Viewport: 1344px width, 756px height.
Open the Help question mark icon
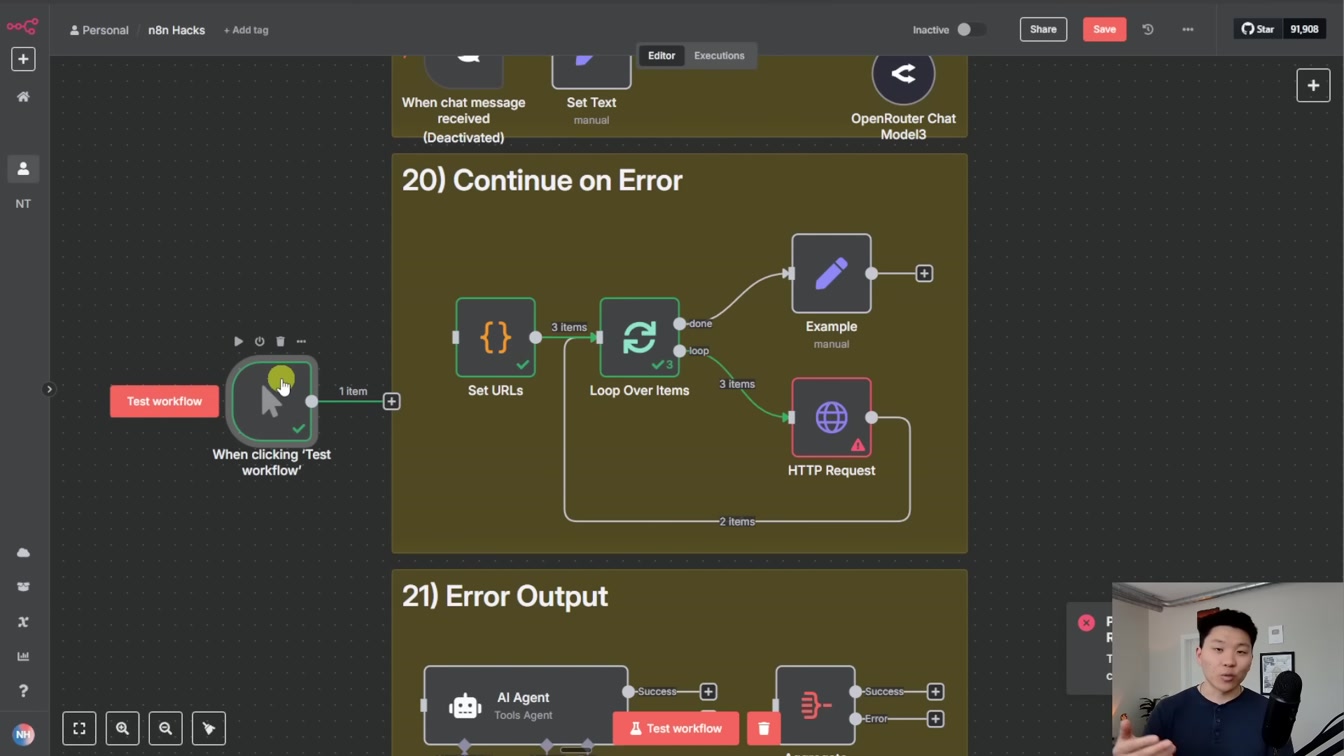[x=23, y=691]
